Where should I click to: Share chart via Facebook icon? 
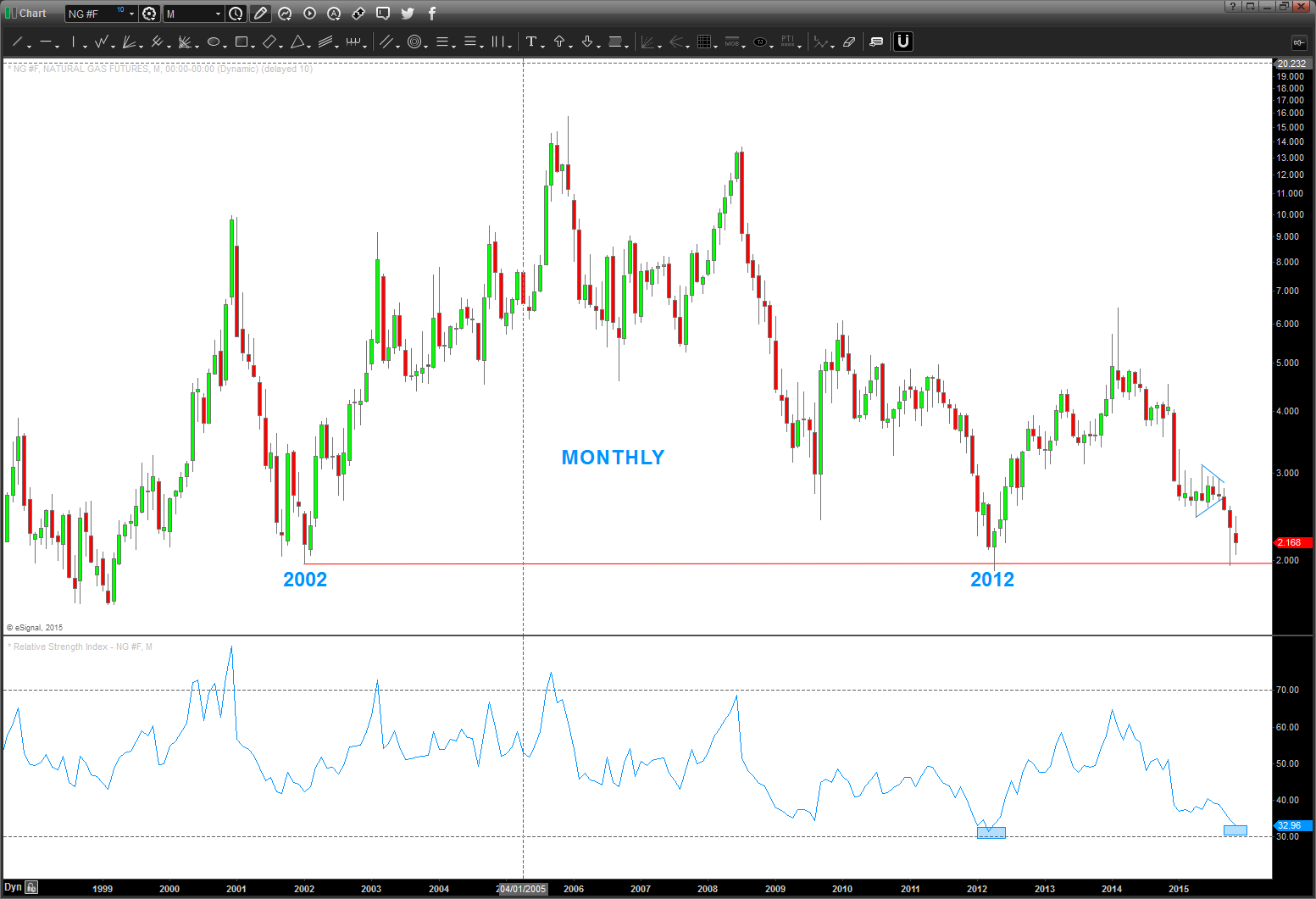point(431,14)
